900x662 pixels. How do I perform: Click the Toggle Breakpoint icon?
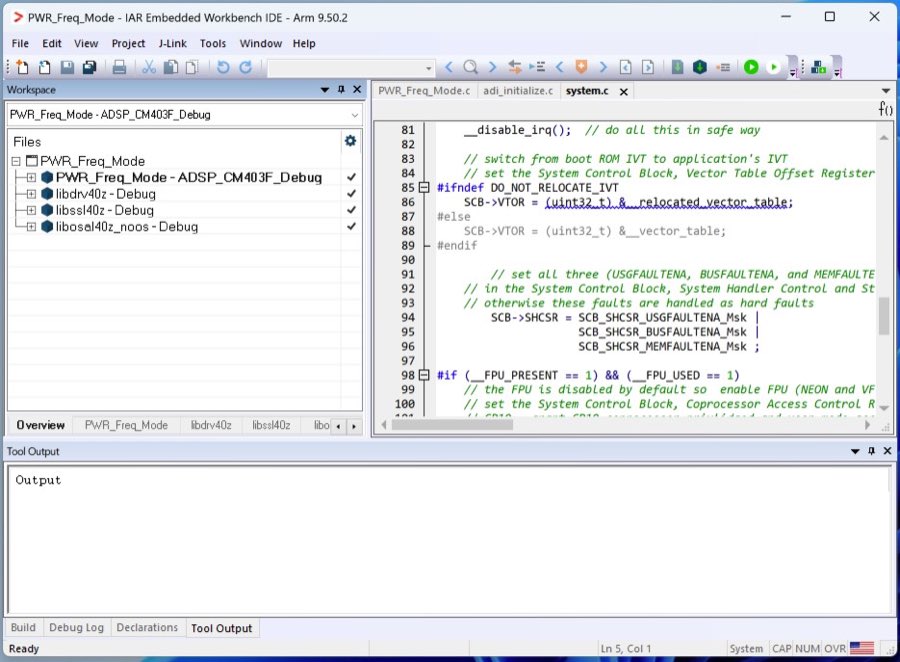coord(723,67)
